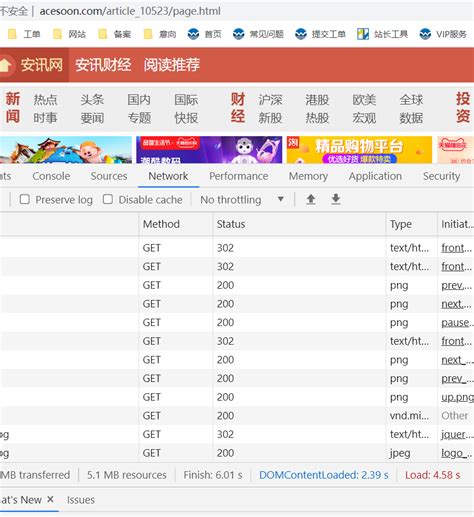Open the 专题 news link

pyautogui.click(x=139, y=118)
